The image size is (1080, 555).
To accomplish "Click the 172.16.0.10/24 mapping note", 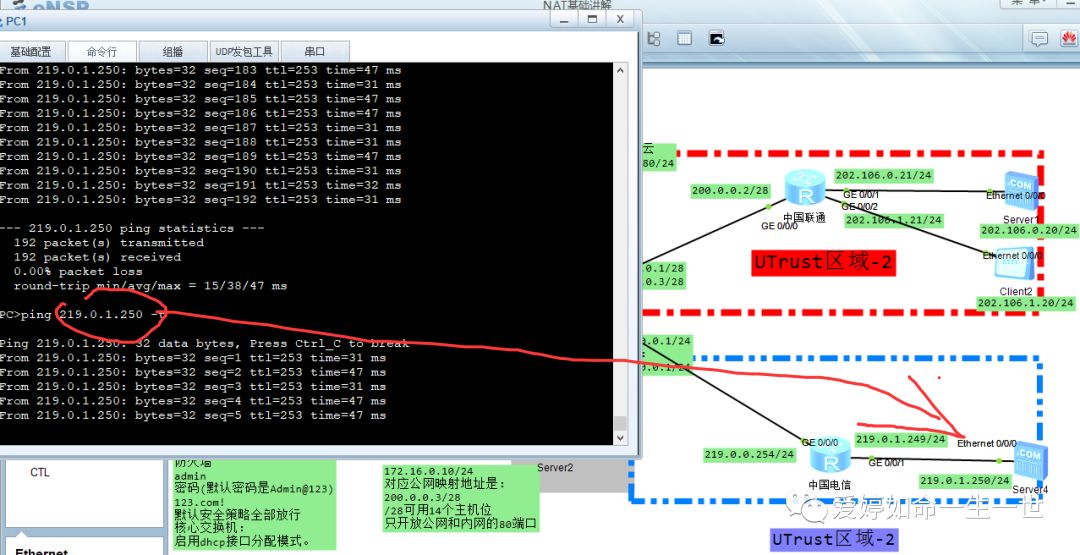I will coord(460,499).
